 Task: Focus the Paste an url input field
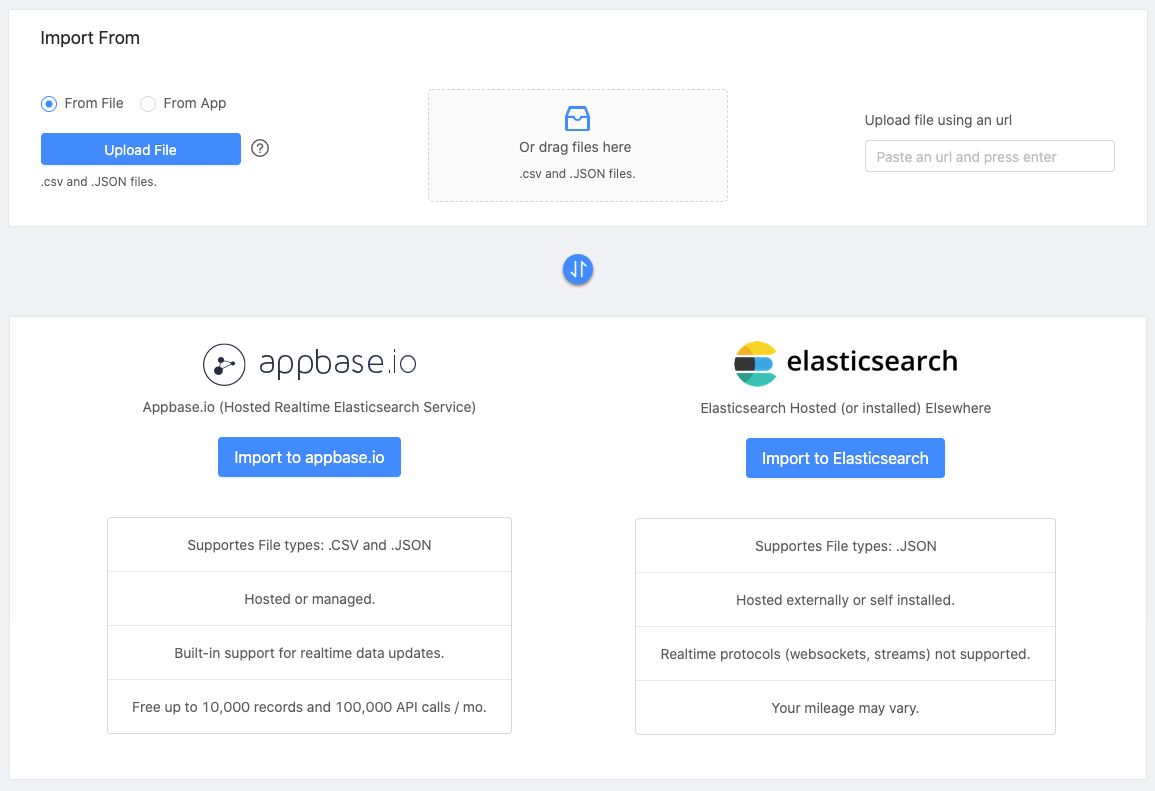coord(989,156)
